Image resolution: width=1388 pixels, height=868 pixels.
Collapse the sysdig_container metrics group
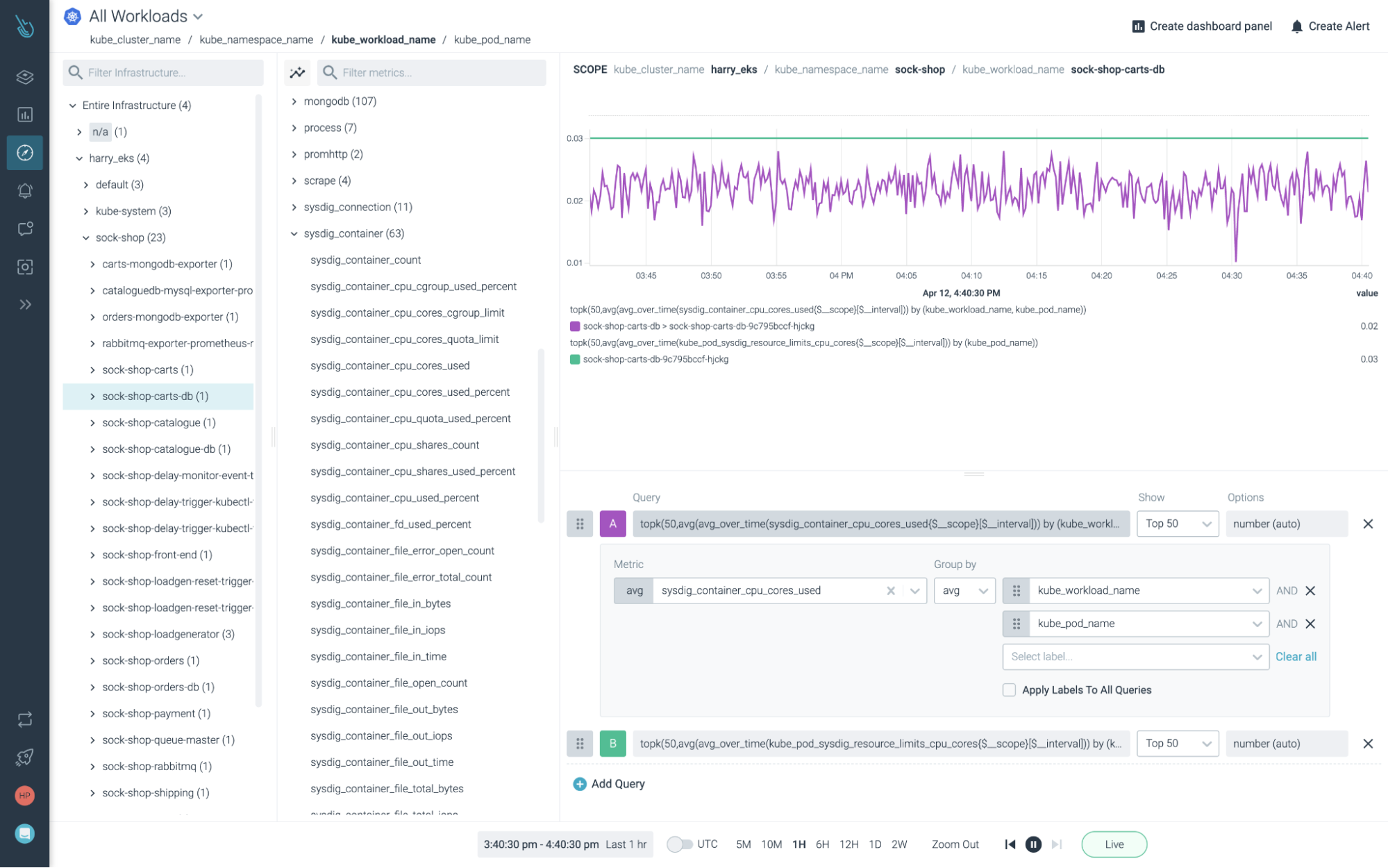(293, 233)
